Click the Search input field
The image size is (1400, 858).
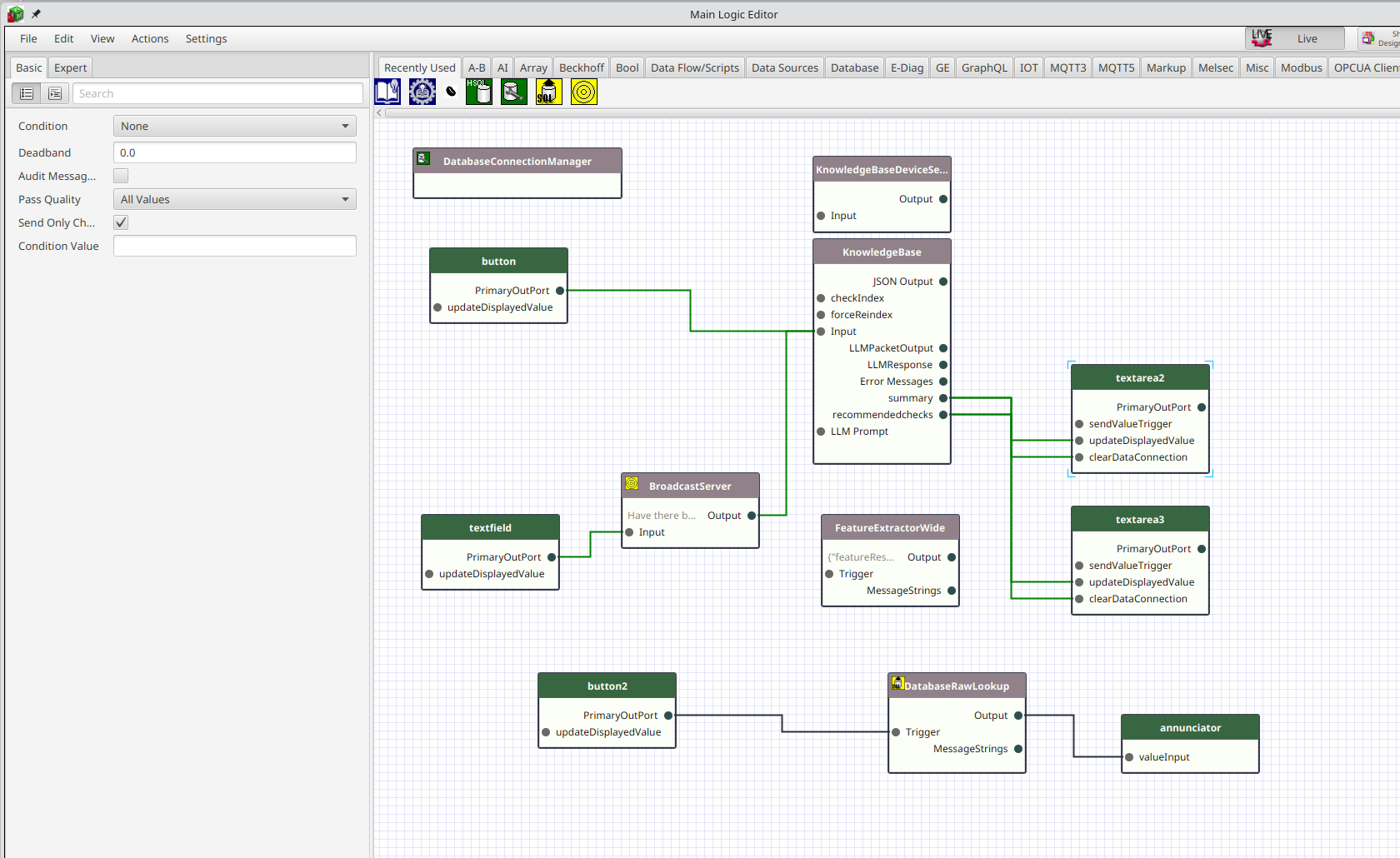pyautogui.click(x=217, y=93)
